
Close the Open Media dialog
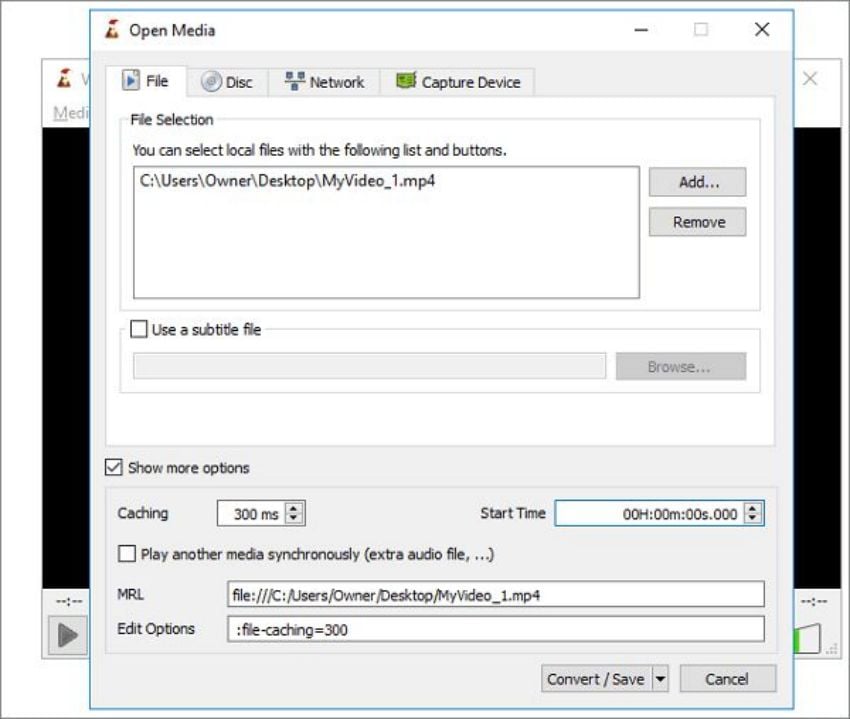[x=762, y=30]
